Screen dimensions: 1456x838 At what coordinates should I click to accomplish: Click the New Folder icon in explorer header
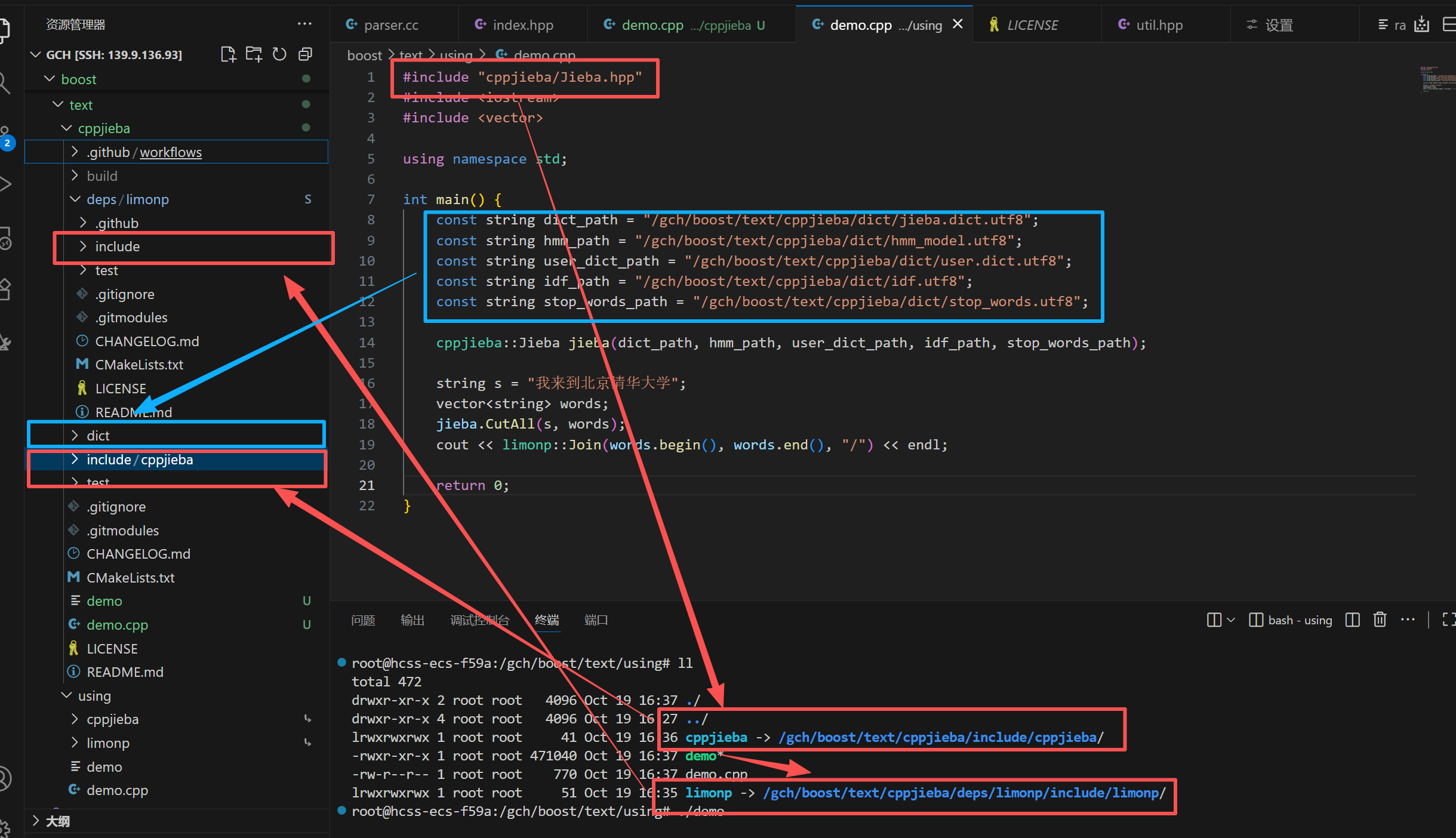(254, 55)
